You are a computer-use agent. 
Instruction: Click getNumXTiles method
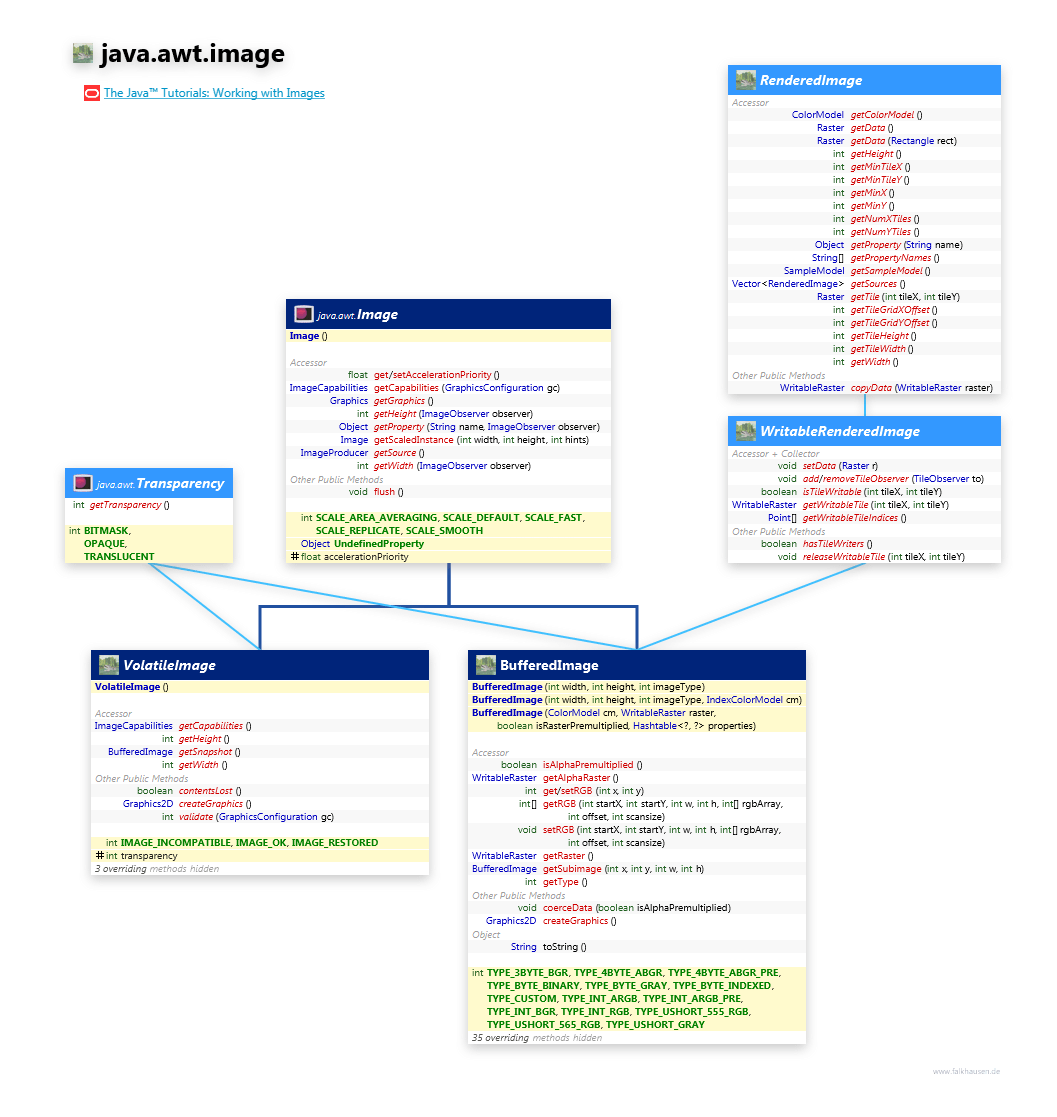[880, 219]
